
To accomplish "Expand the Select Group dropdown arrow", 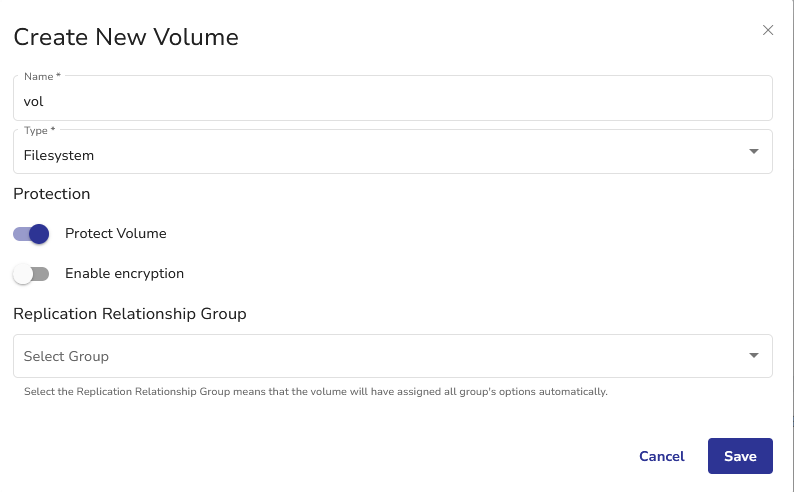I will pos(753,356).
